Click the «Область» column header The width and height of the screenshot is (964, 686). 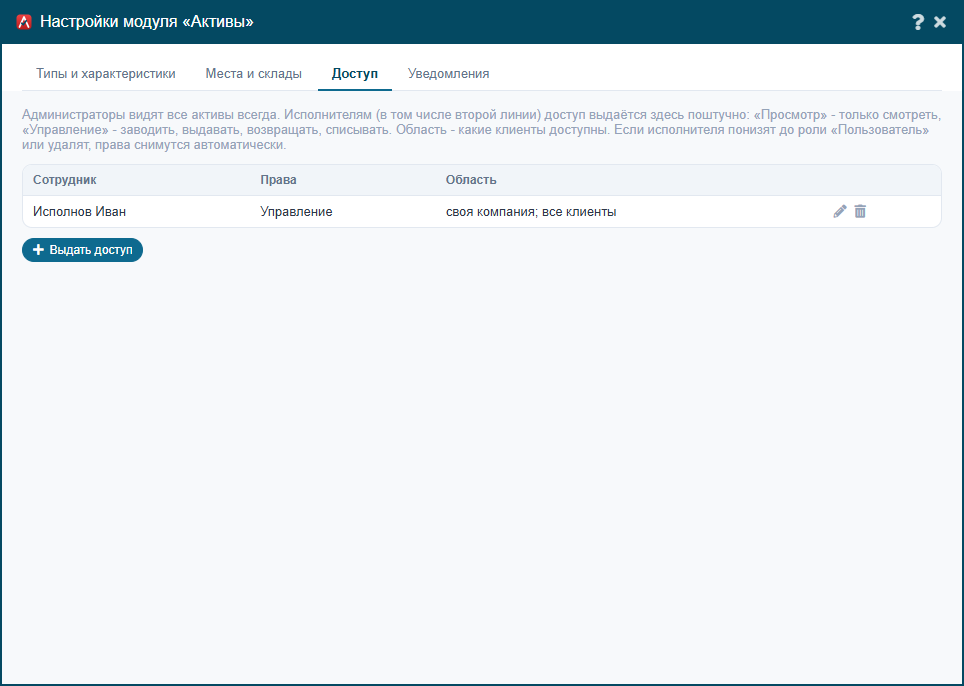(471, 180)
